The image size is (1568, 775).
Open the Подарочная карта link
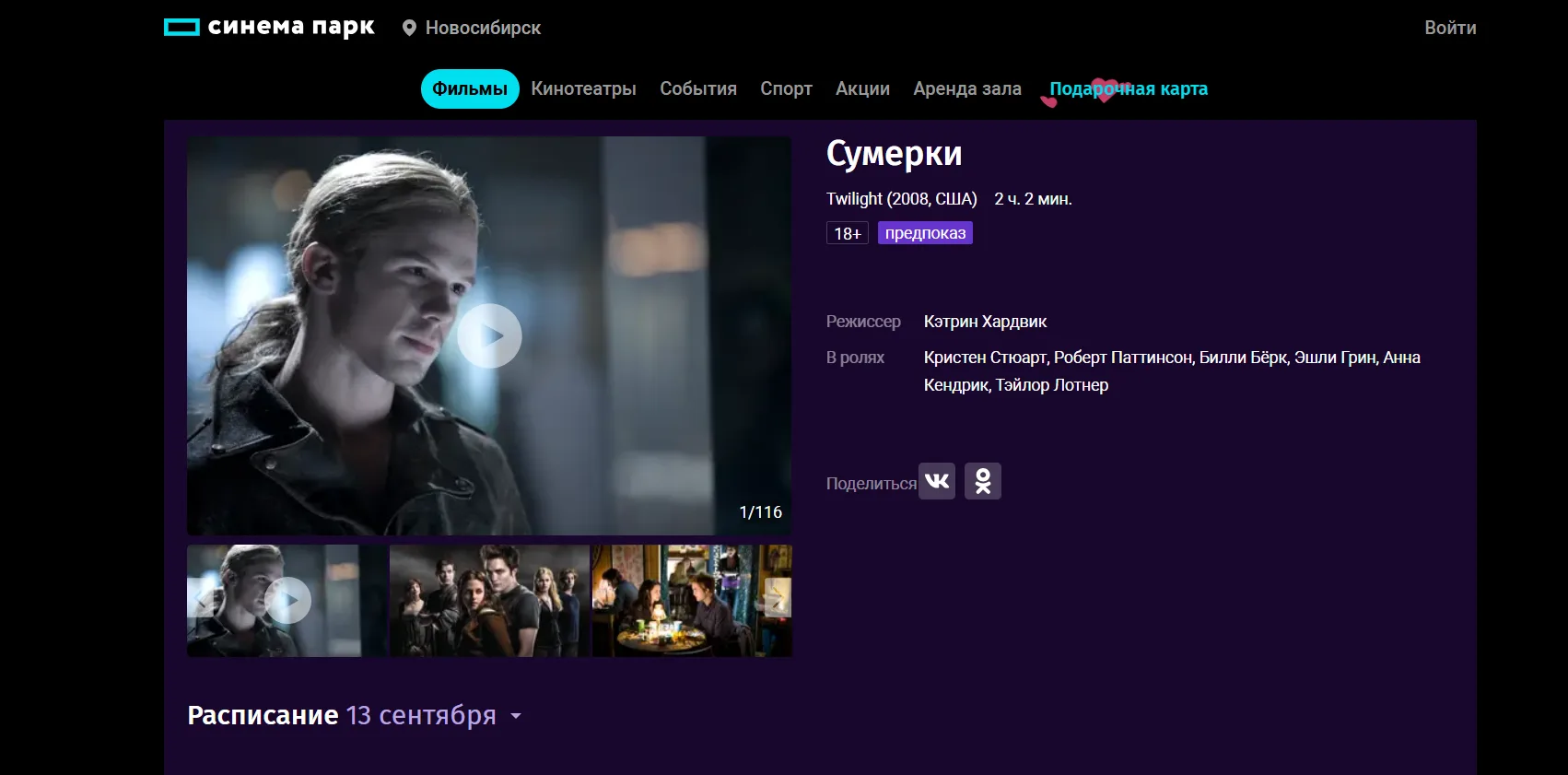pyautogui.click(x=1129, y=88)
